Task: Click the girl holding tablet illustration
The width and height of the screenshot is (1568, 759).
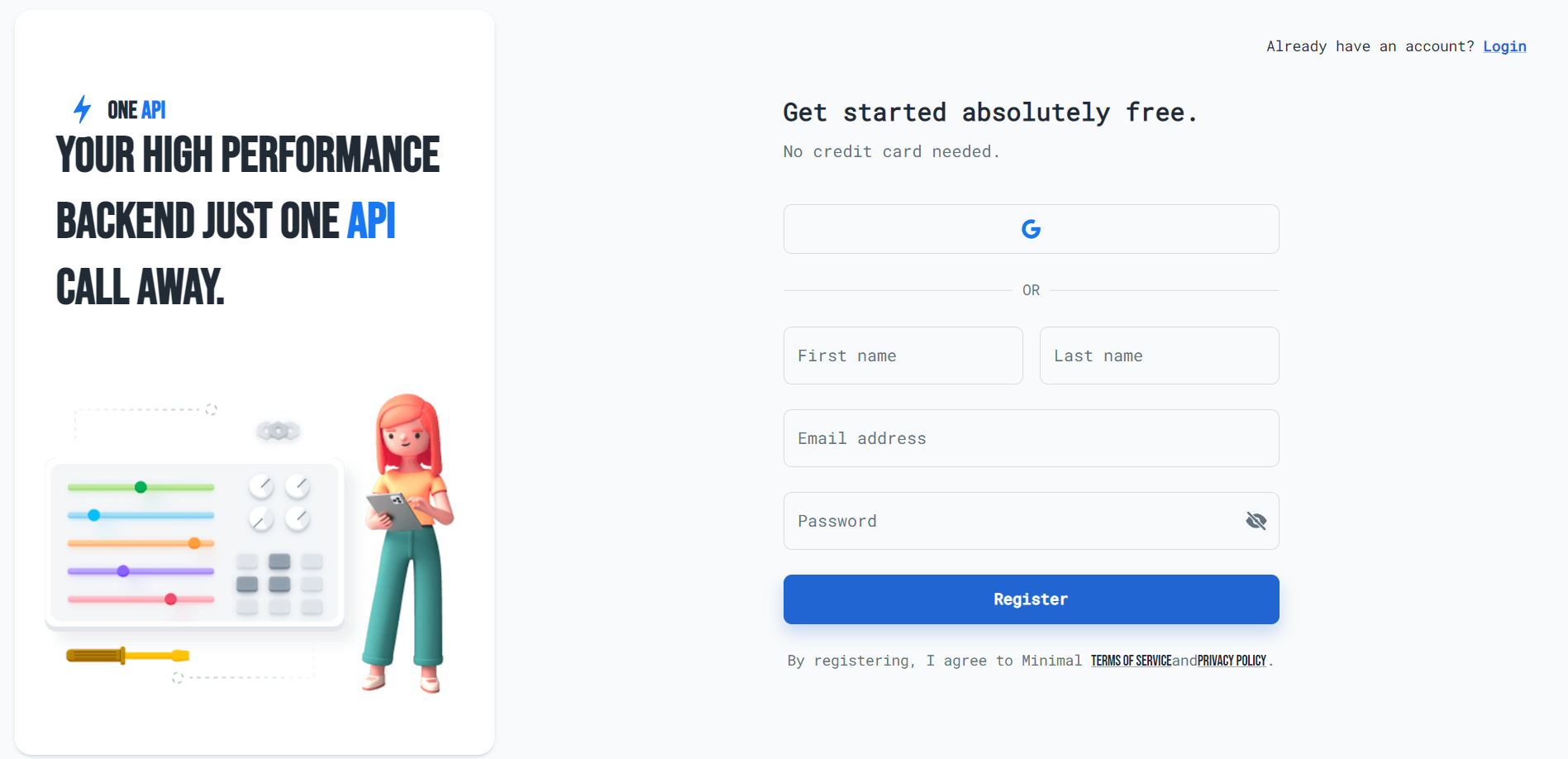Action: coord(408,542)
